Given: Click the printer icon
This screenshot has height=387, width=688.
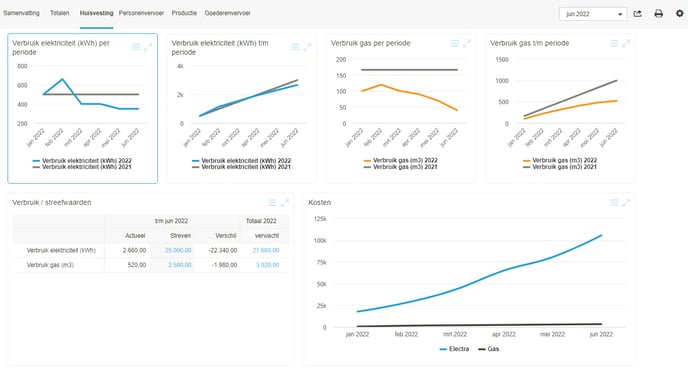Looking at the screenshot, I should click(659, 14).
